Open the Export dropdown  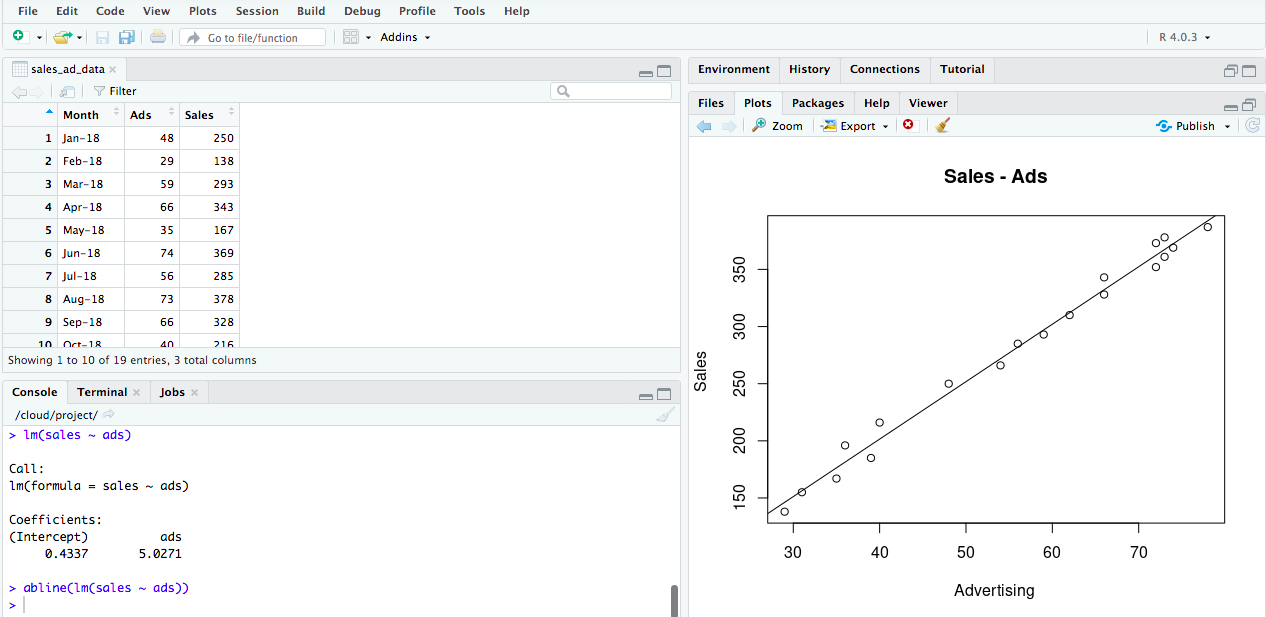pos(855,126)
